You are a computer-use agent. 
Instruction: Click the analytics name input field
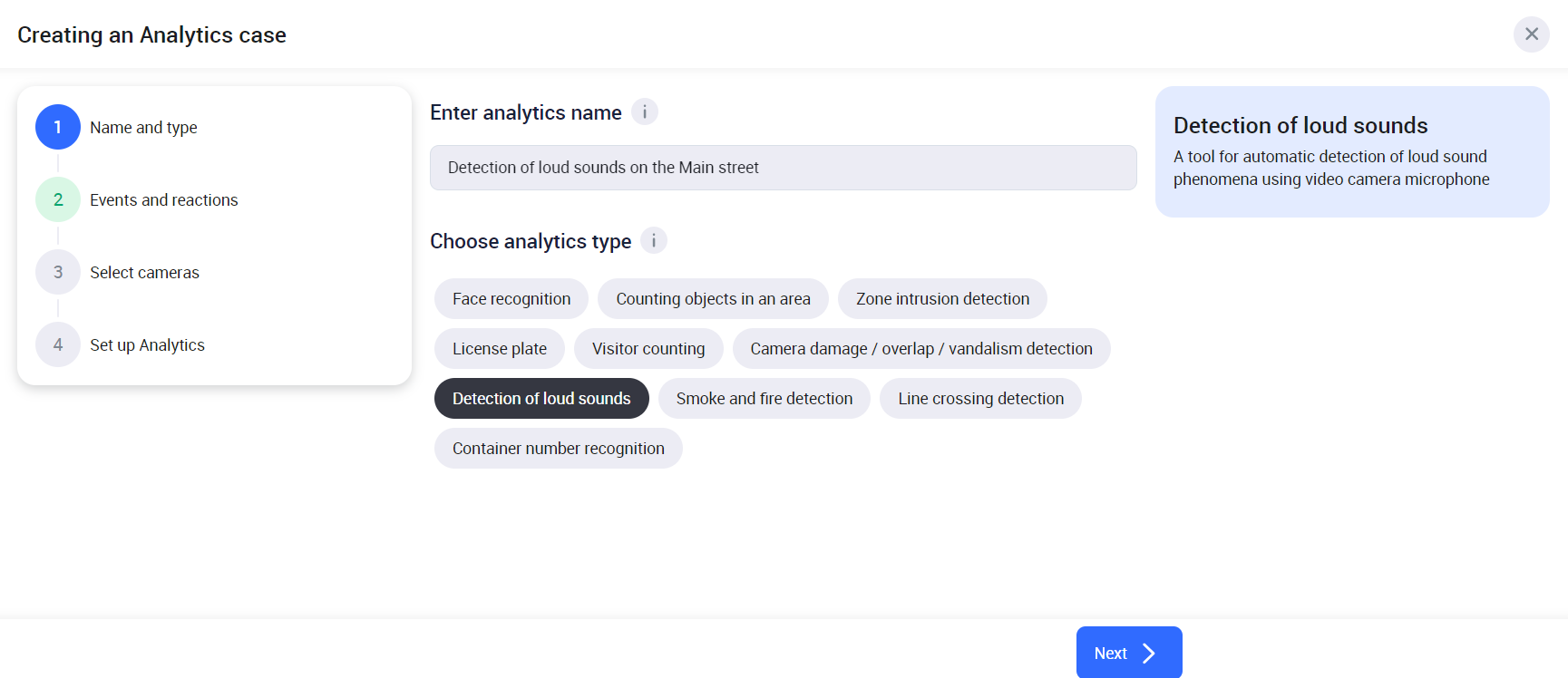pos(783,168)
